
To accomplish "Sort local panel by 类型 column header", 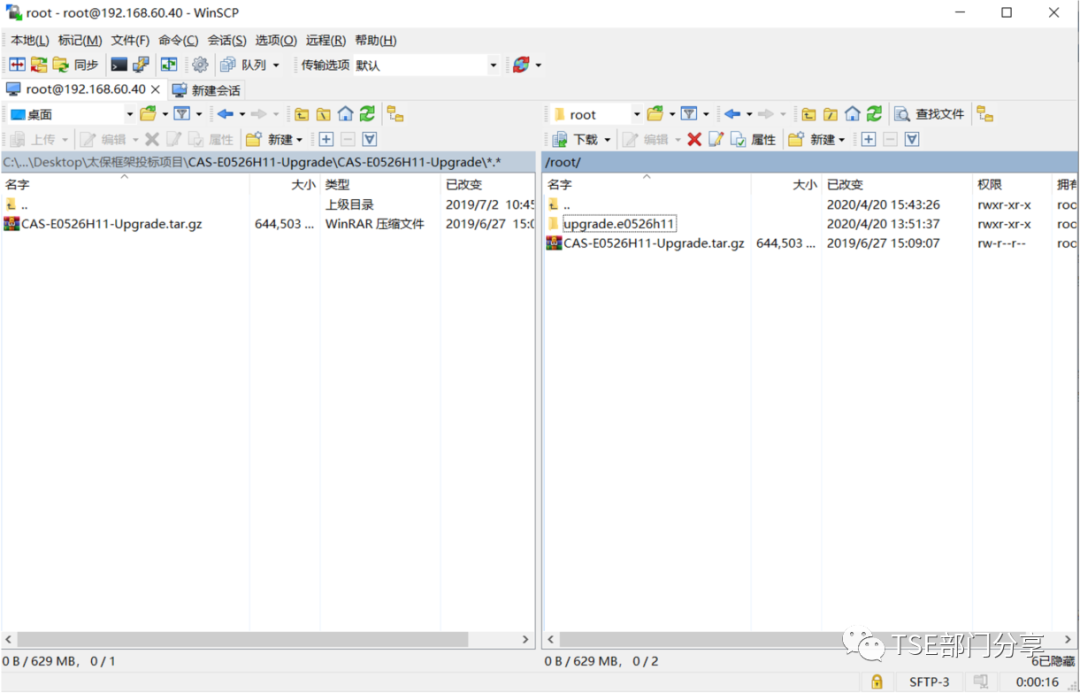I will 380,185.
